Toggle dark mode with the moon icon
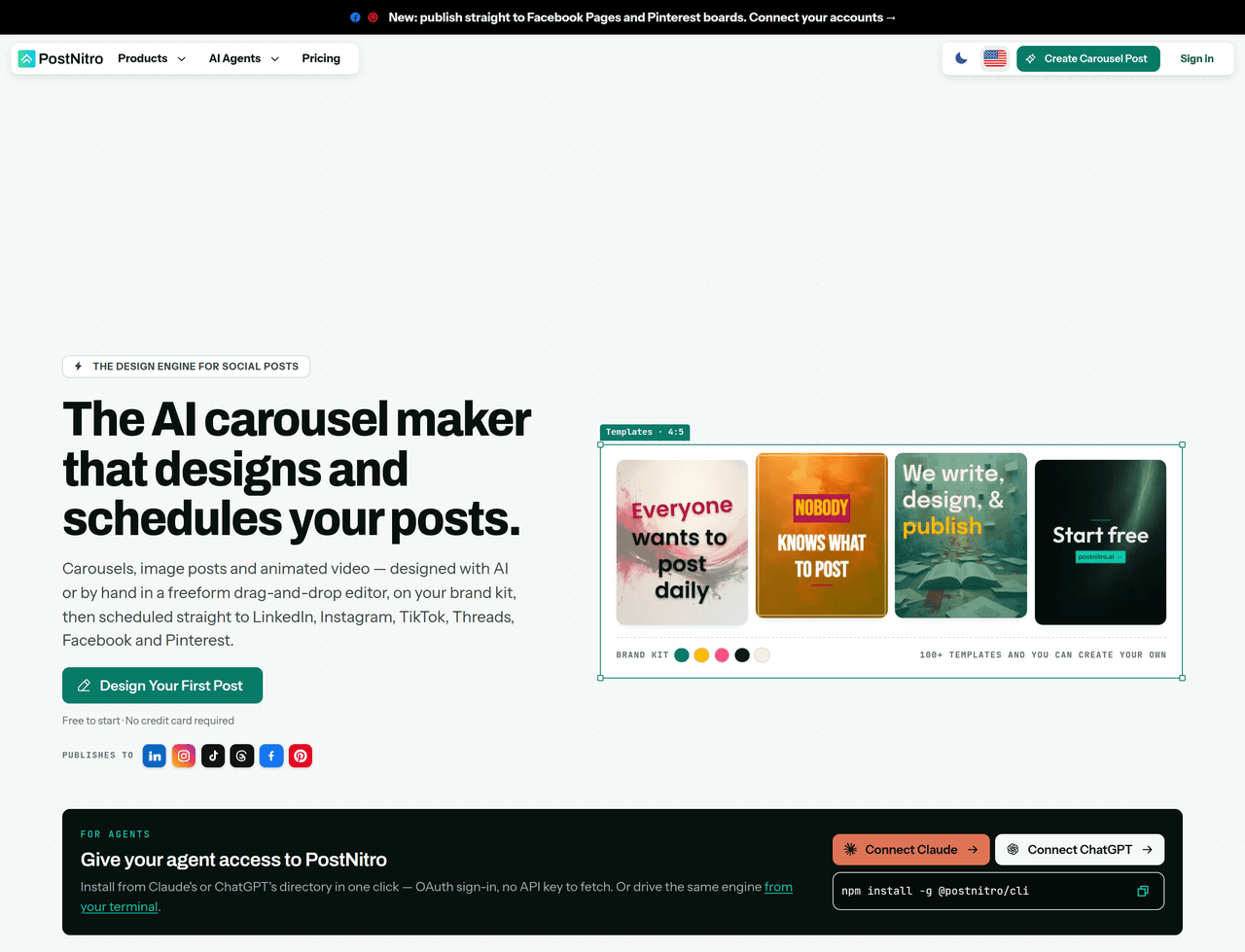This screenshot has height=952, width=1245. (961, 58)
